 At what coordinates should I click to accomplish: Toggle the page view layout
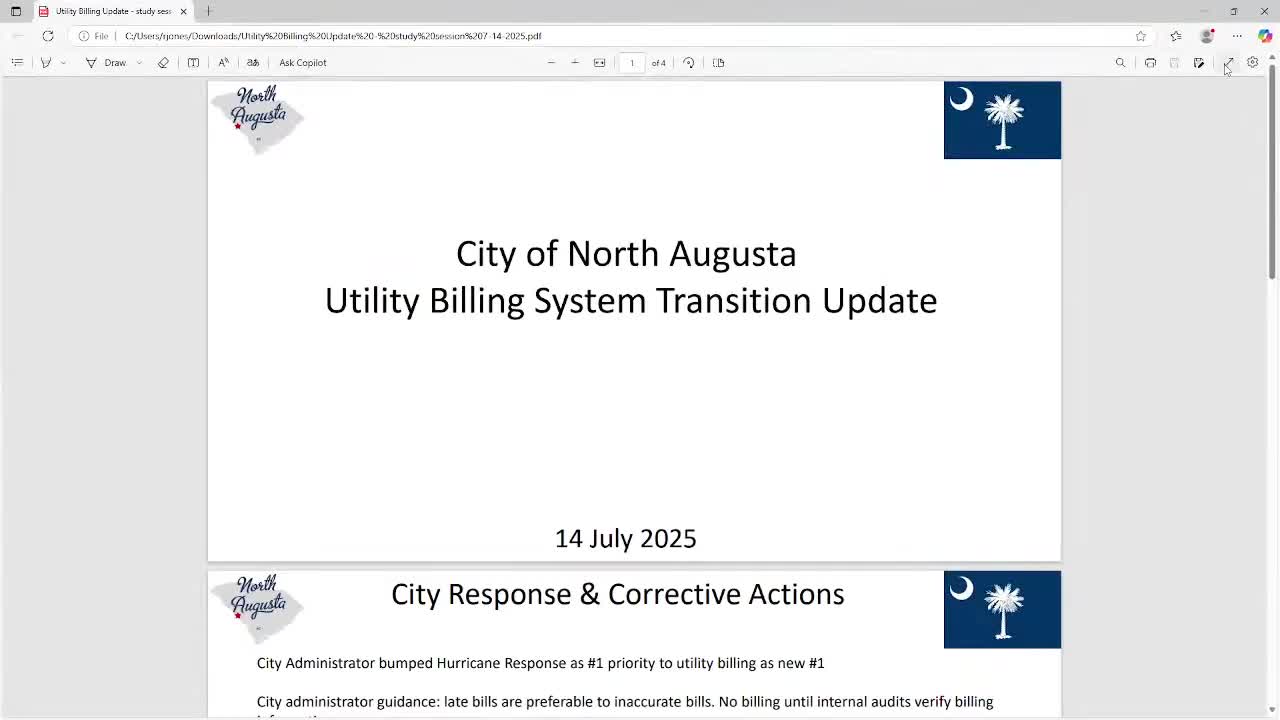point(718,62)
